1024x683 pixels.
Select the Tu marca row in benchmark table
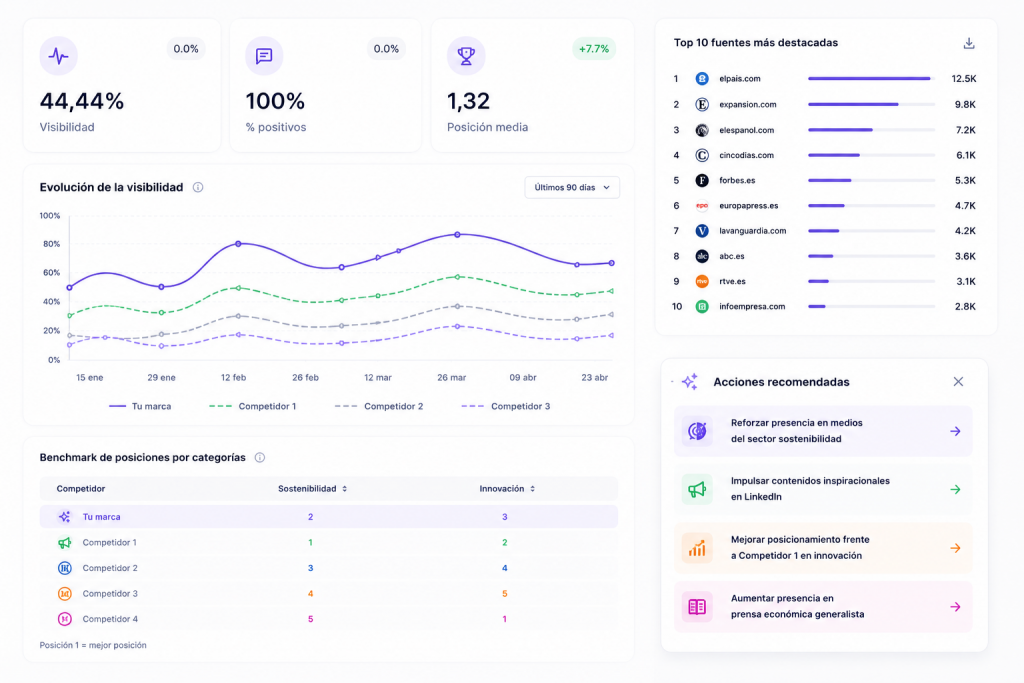click(x=328, y=516)
